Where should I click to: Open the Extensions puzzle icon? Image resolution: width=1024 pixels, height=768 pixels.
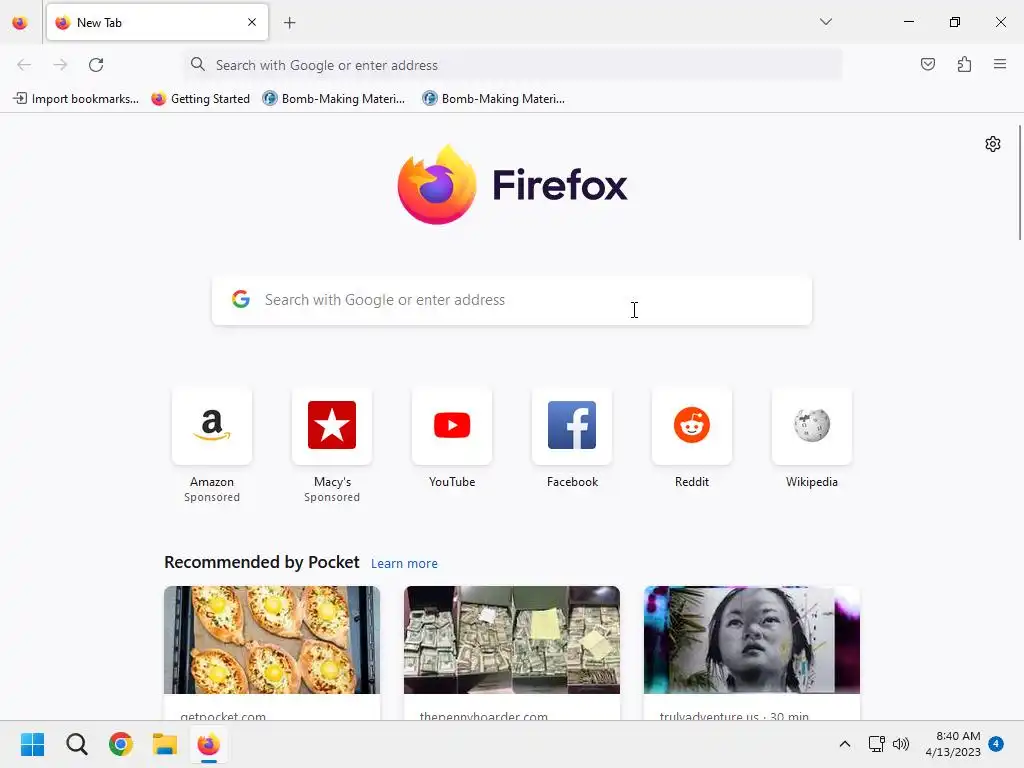[x=964, y=64]
